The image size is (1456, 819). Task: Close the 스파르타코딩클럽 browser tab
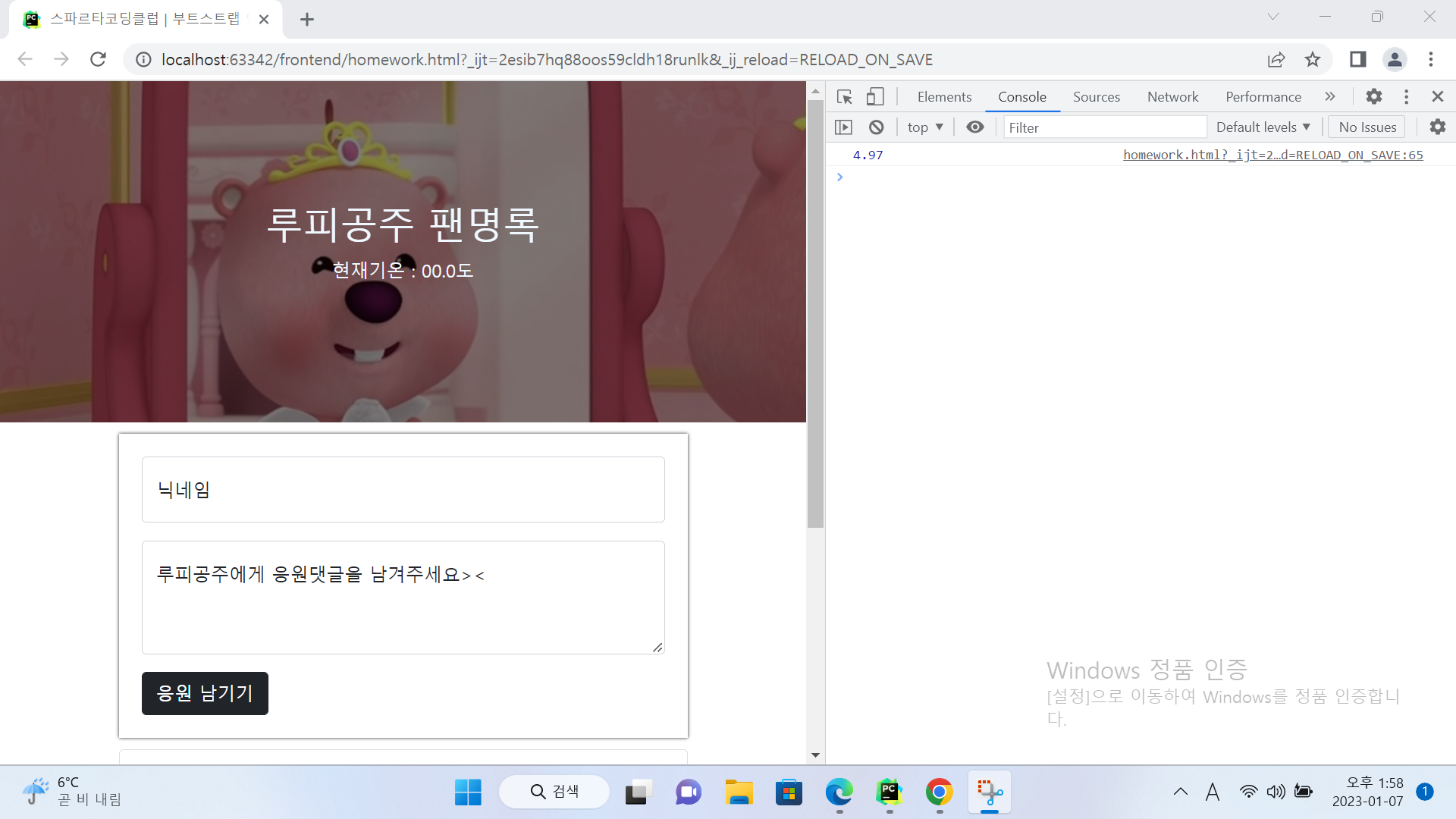tap(264, 20)
